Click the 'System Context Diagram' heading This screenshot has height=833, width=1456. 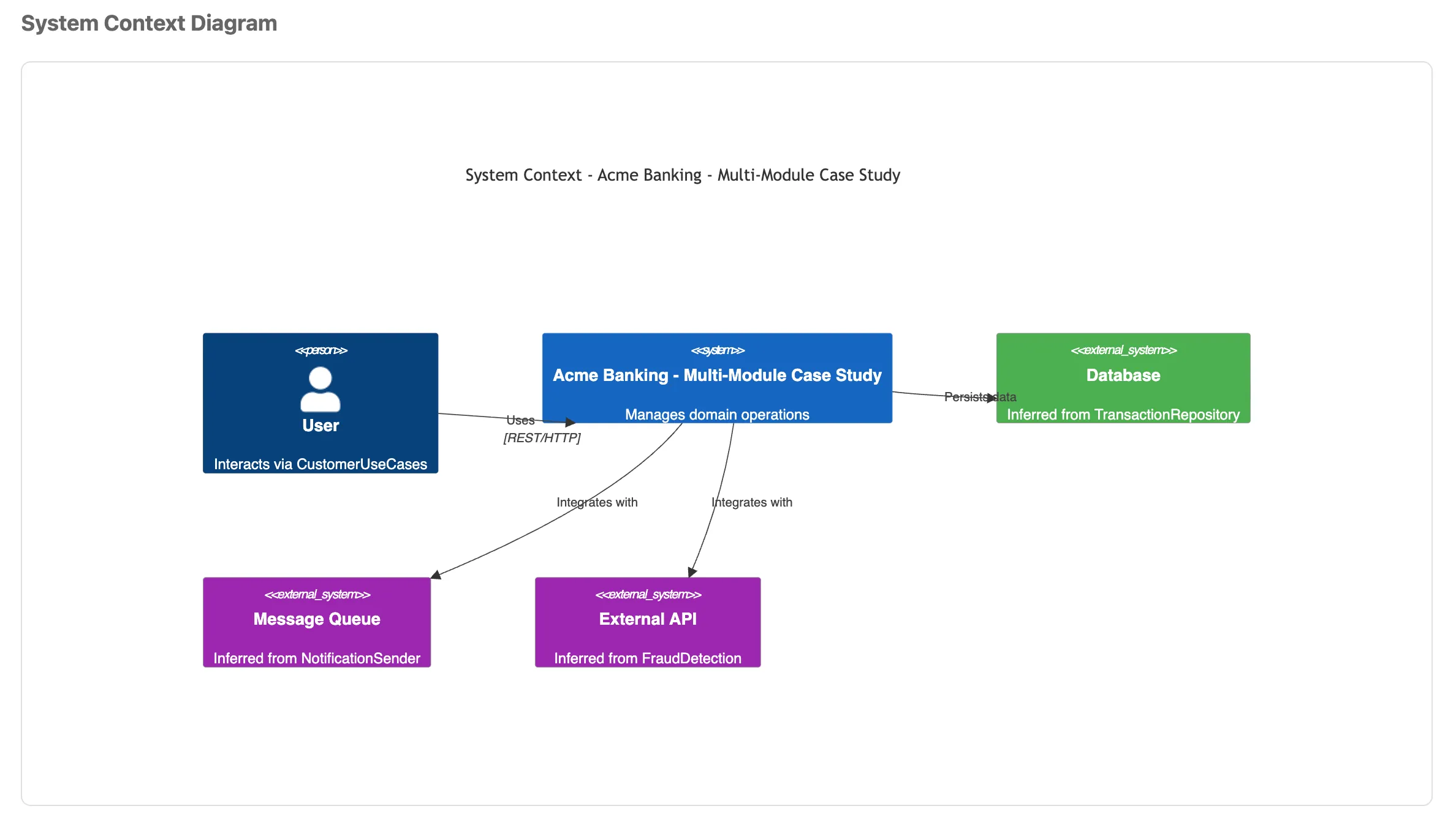click(x=149, y=23)
